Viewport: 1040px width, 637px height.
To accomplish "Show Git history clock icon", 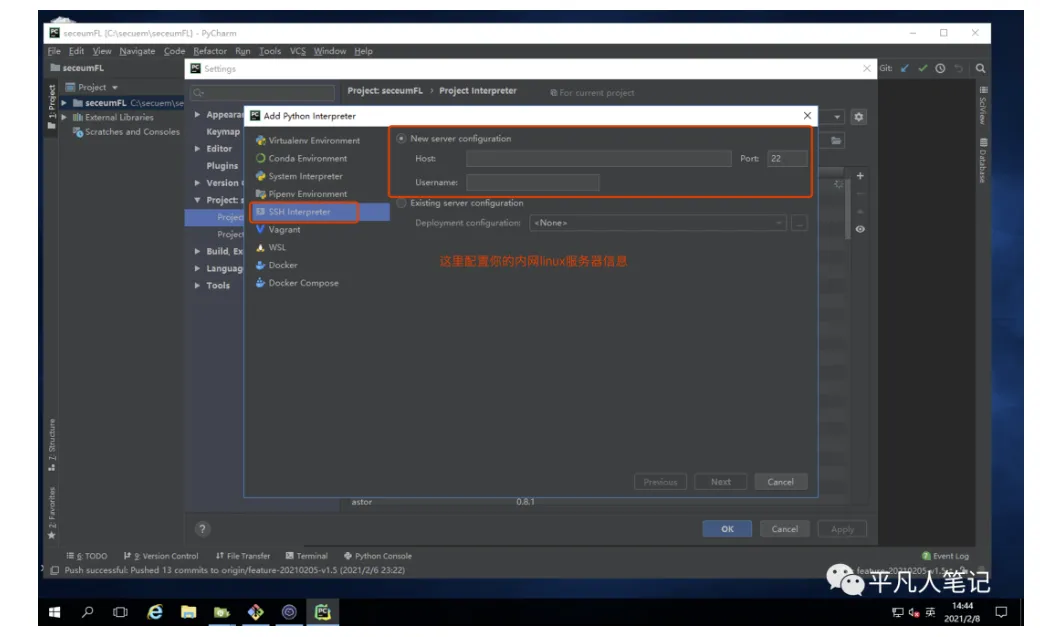I will click(940, 68).
